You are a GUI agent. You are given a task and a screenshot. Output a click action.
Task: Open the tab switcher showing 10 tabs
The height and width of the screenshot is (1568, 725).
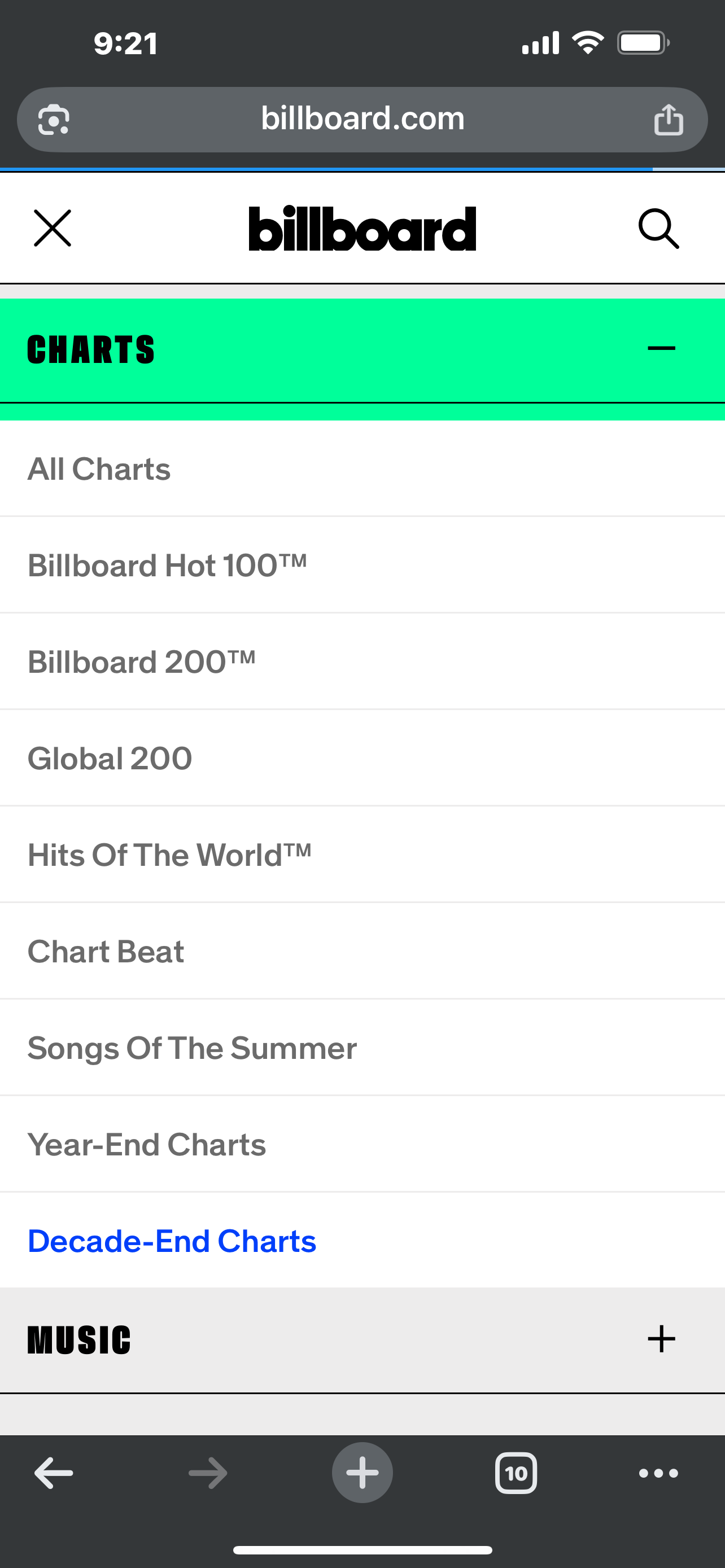516,1473
